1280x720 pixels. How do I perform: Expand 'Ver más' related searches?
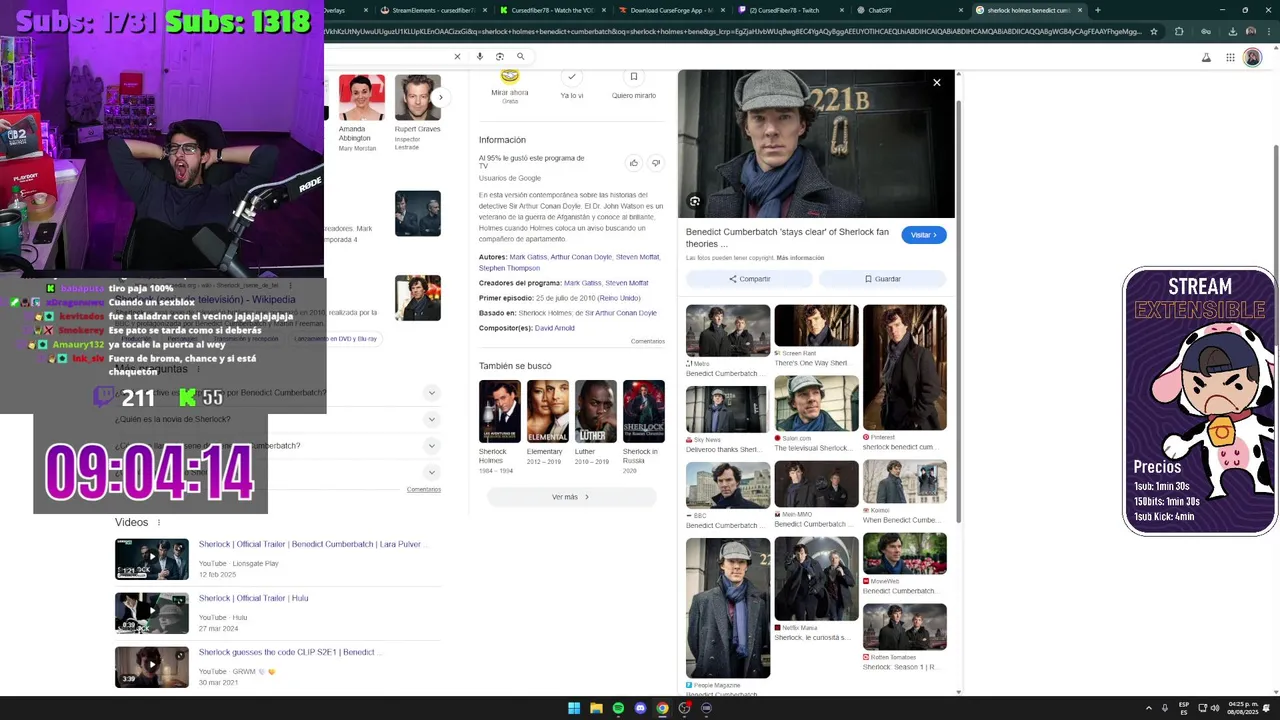571,497
